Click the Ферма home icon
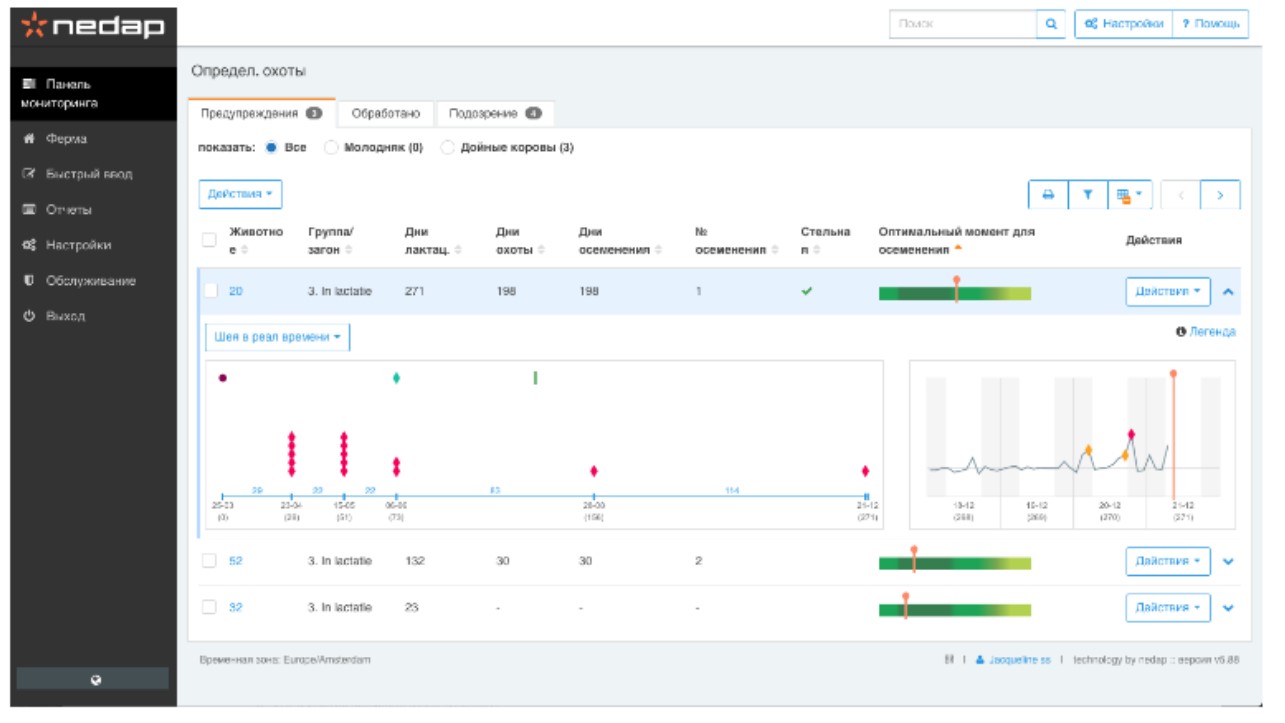This screenshot has height=723, width=1285. pos(29,138)
